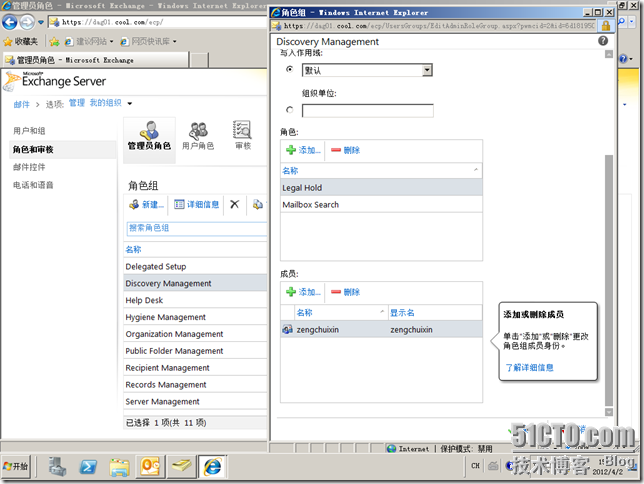Image resolution: width=644 pixels, height=484 pixels.
Task: Expand the 管理 我的组织 dropdown arrow
Action: (x=130, y=103)
